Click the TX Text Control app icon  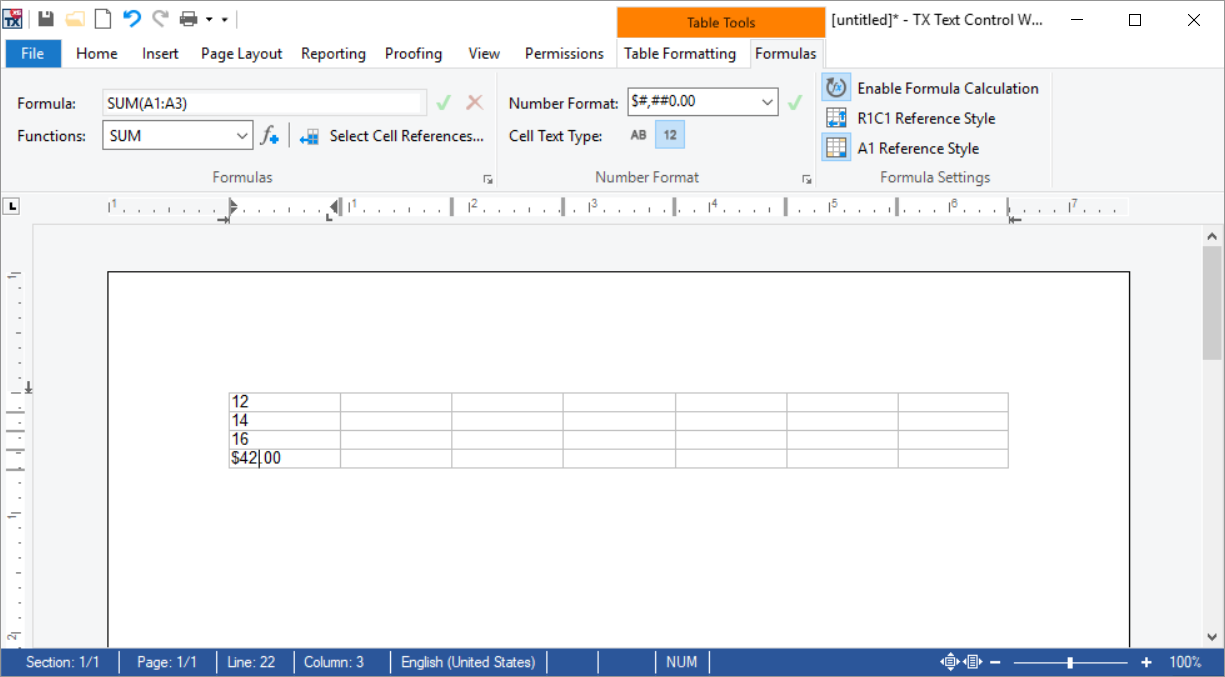click(13, 18)
